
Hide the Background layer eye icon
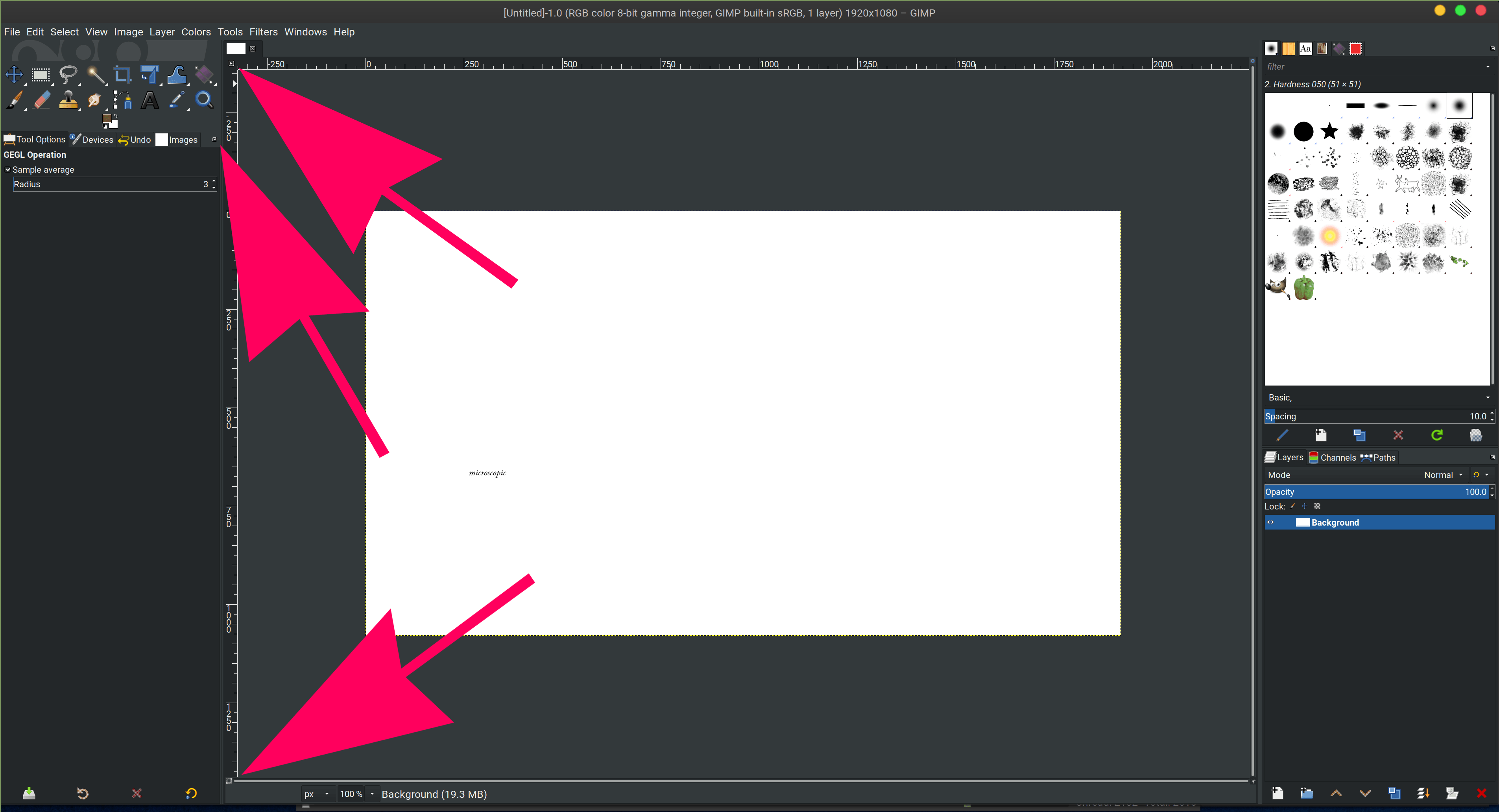click(1271, 522)
